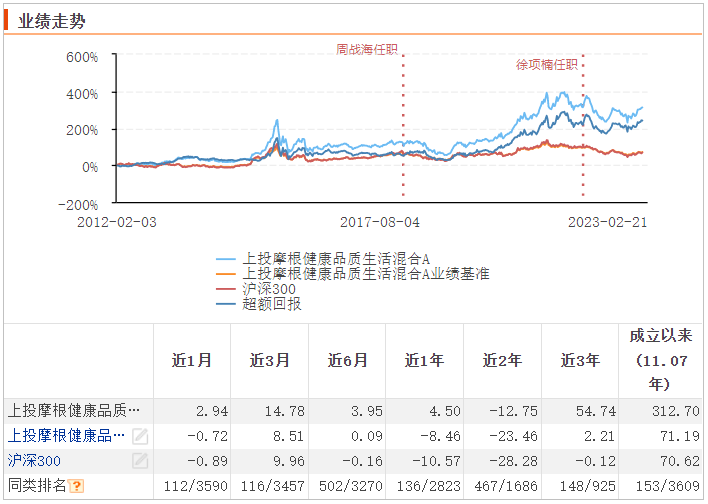
Task: Click the benchmark value -0.72
Action: 208,436
